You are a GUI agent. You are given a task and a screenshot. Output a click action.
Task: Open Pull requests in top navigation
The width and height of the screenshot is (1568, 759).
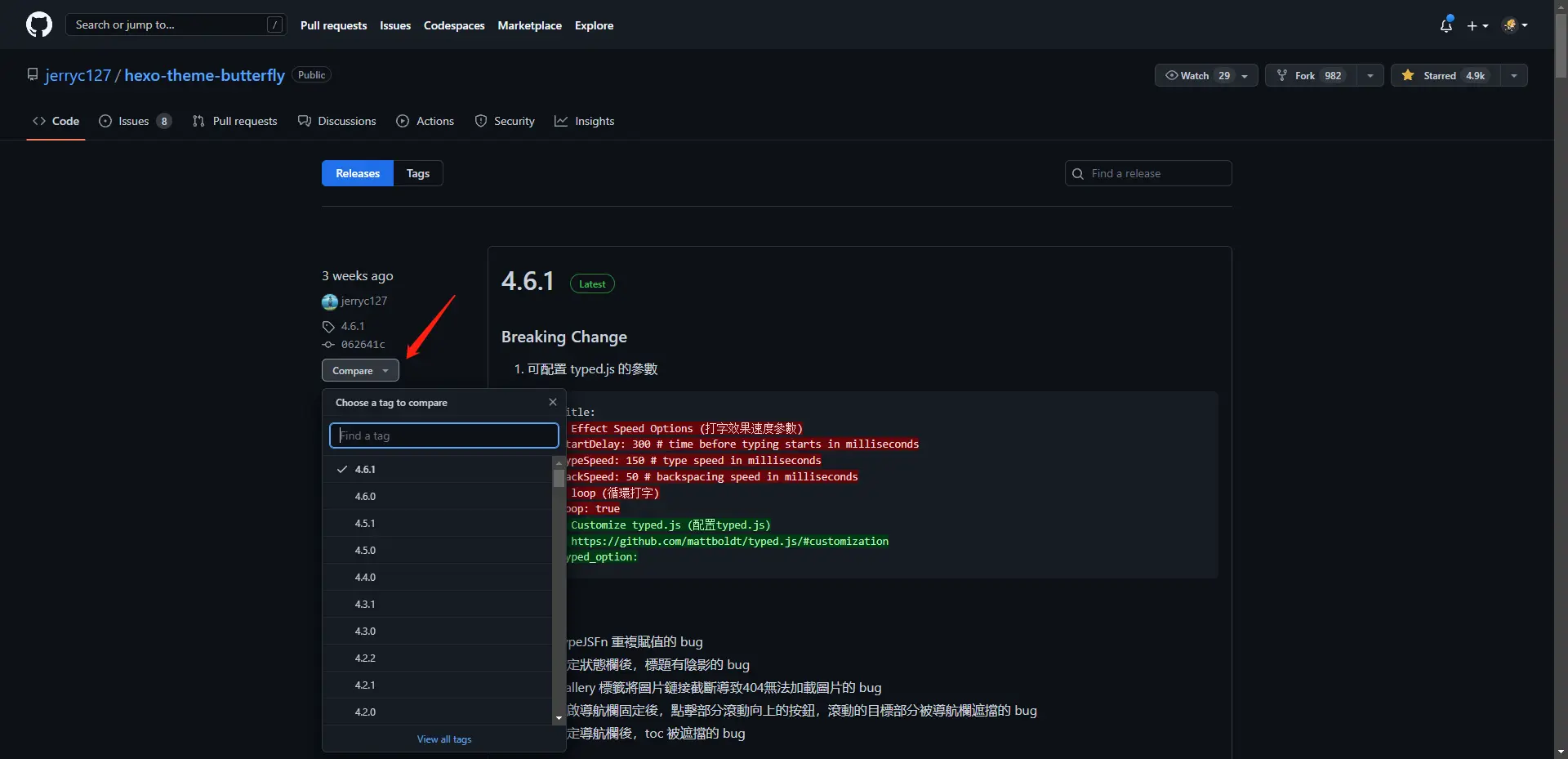333,25
